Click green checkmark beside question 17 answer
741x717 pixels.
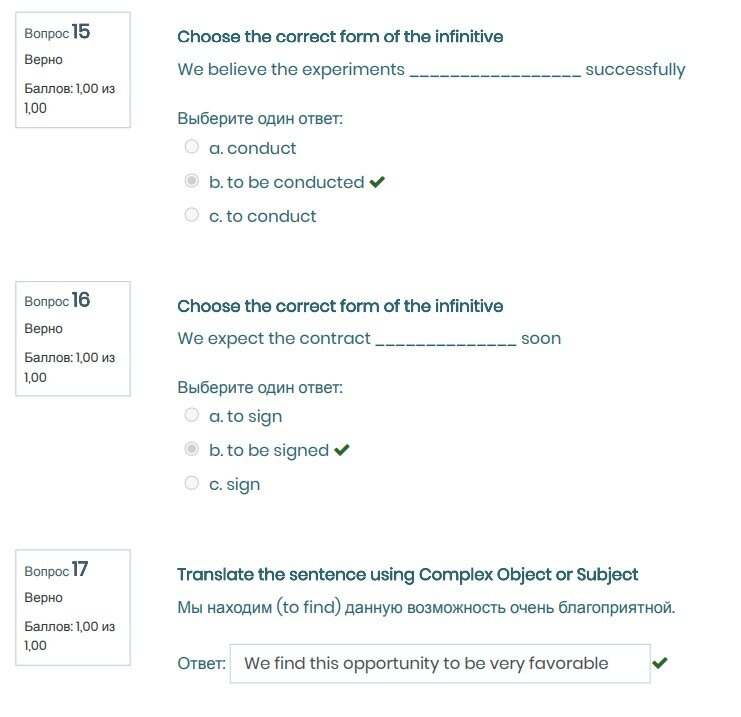coord(659,662)
